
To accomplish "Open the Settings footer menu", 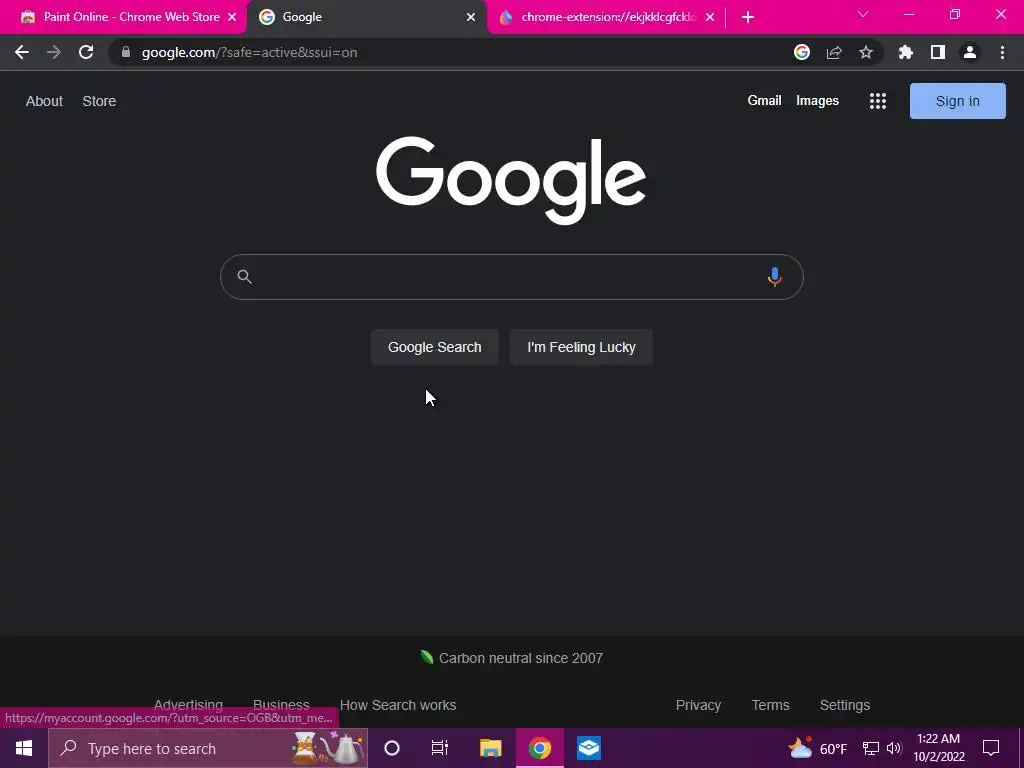I will tap(844, 705).
